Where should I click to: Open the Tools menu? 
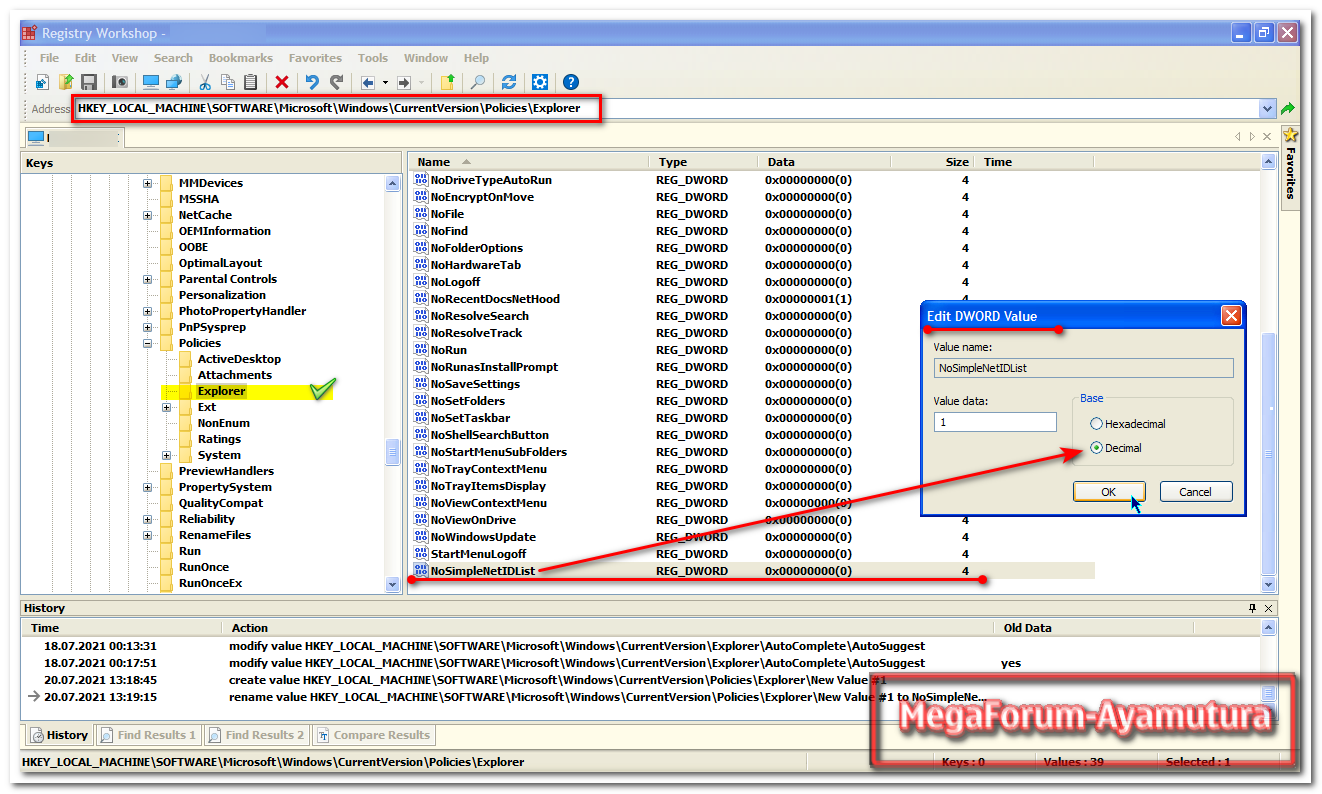[x=373, y=58]
